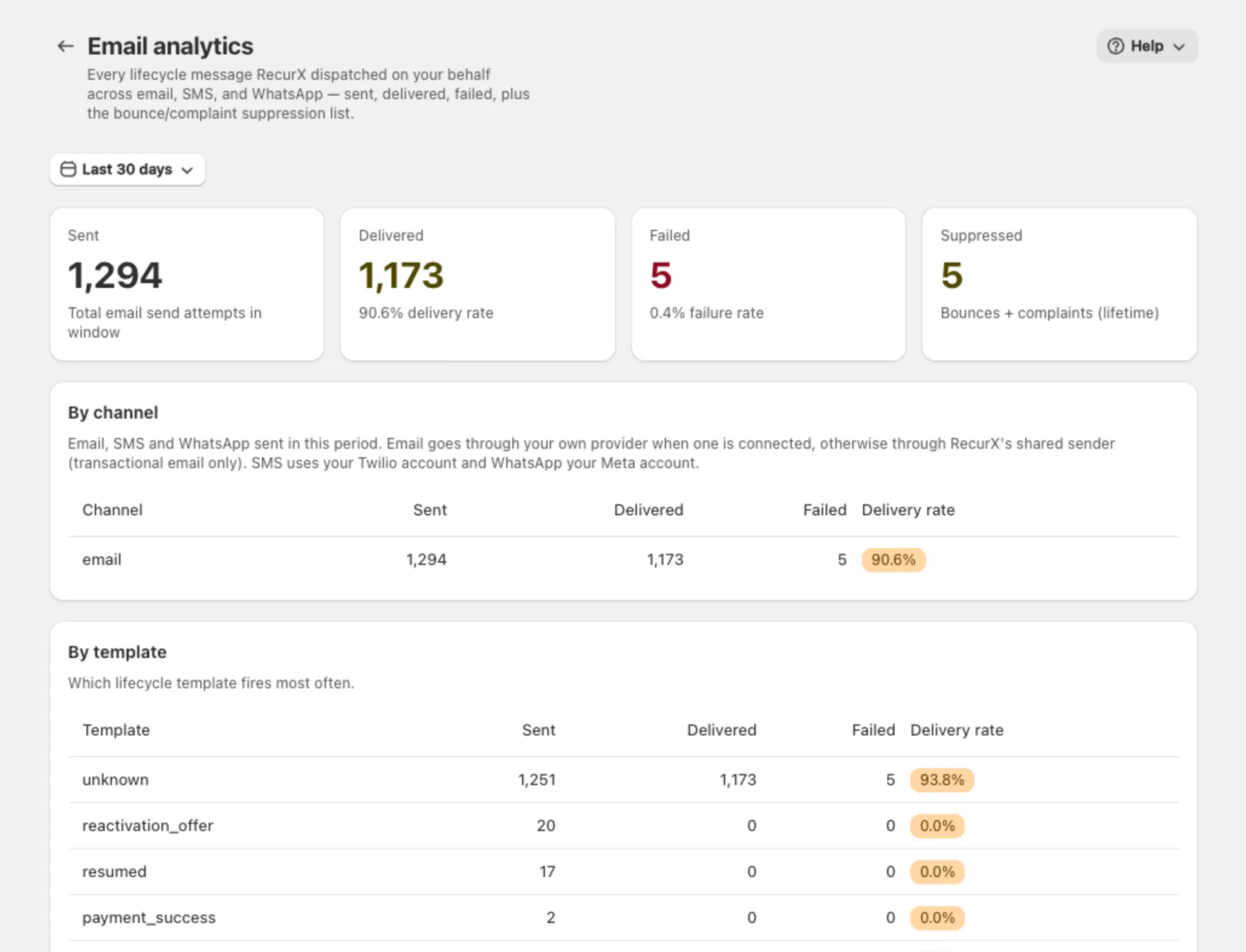This screenshot has width=1246, height=952.
Task: Click the Template column header
Action: (116, 730)
